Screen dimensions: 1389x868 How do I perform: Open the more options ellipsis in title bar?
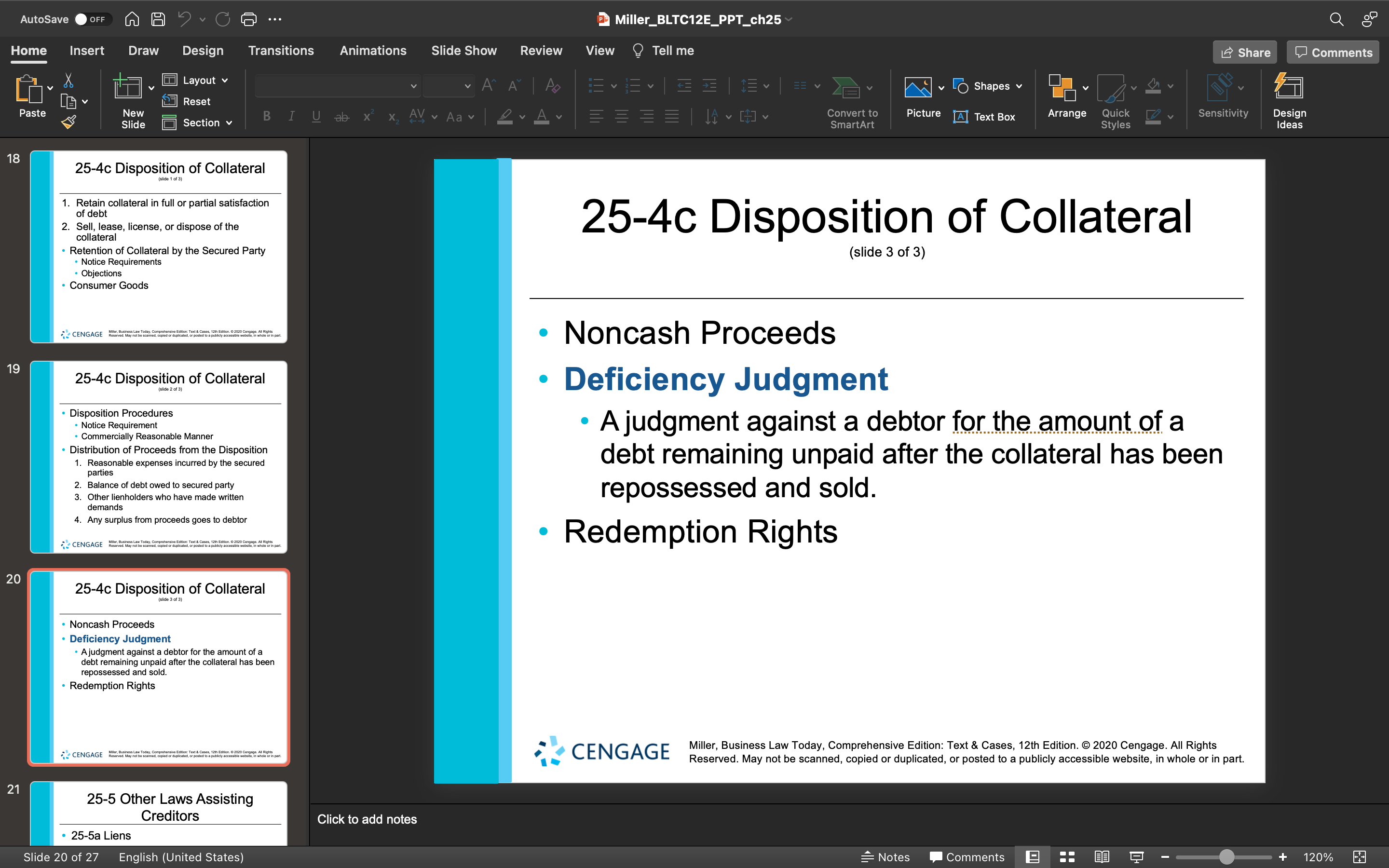coord(275,19)
